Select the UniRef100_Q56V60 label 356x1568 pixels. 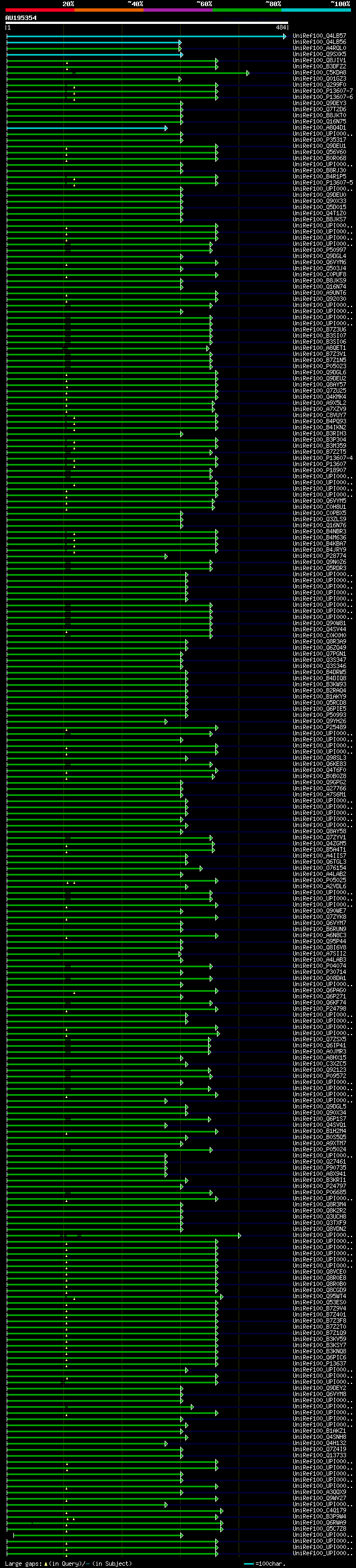(319, 152)
